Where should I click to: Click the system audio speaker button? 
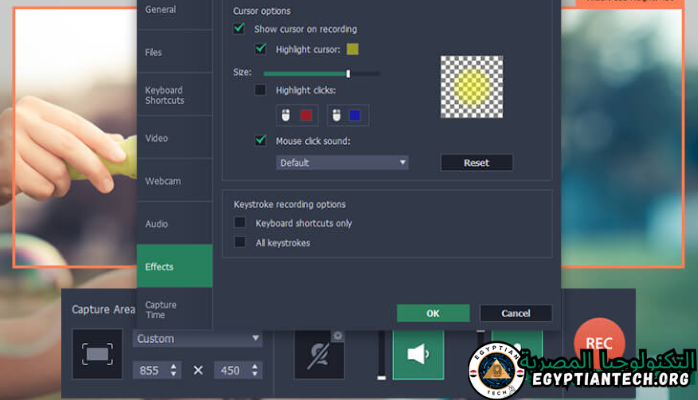pos(418,354)
